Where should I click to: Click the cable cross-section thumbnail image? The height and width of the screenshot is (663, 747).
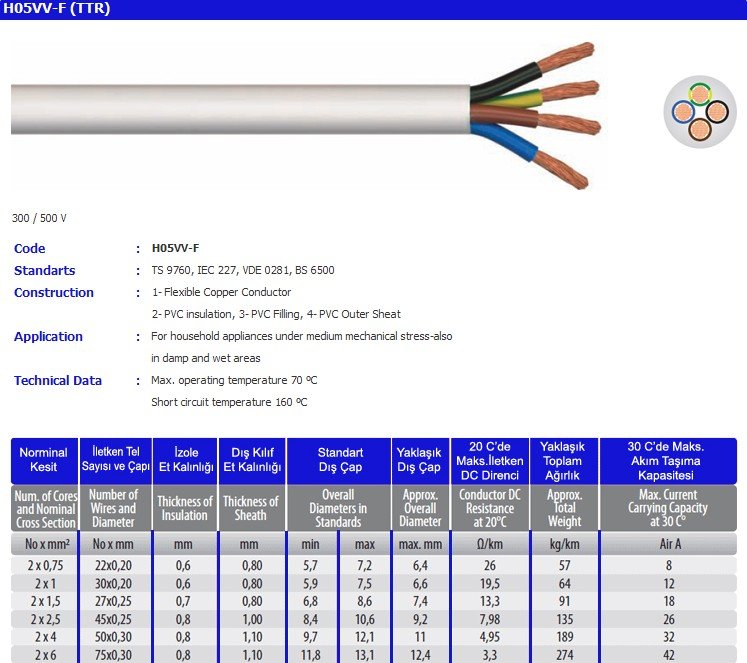click(701, 113)
